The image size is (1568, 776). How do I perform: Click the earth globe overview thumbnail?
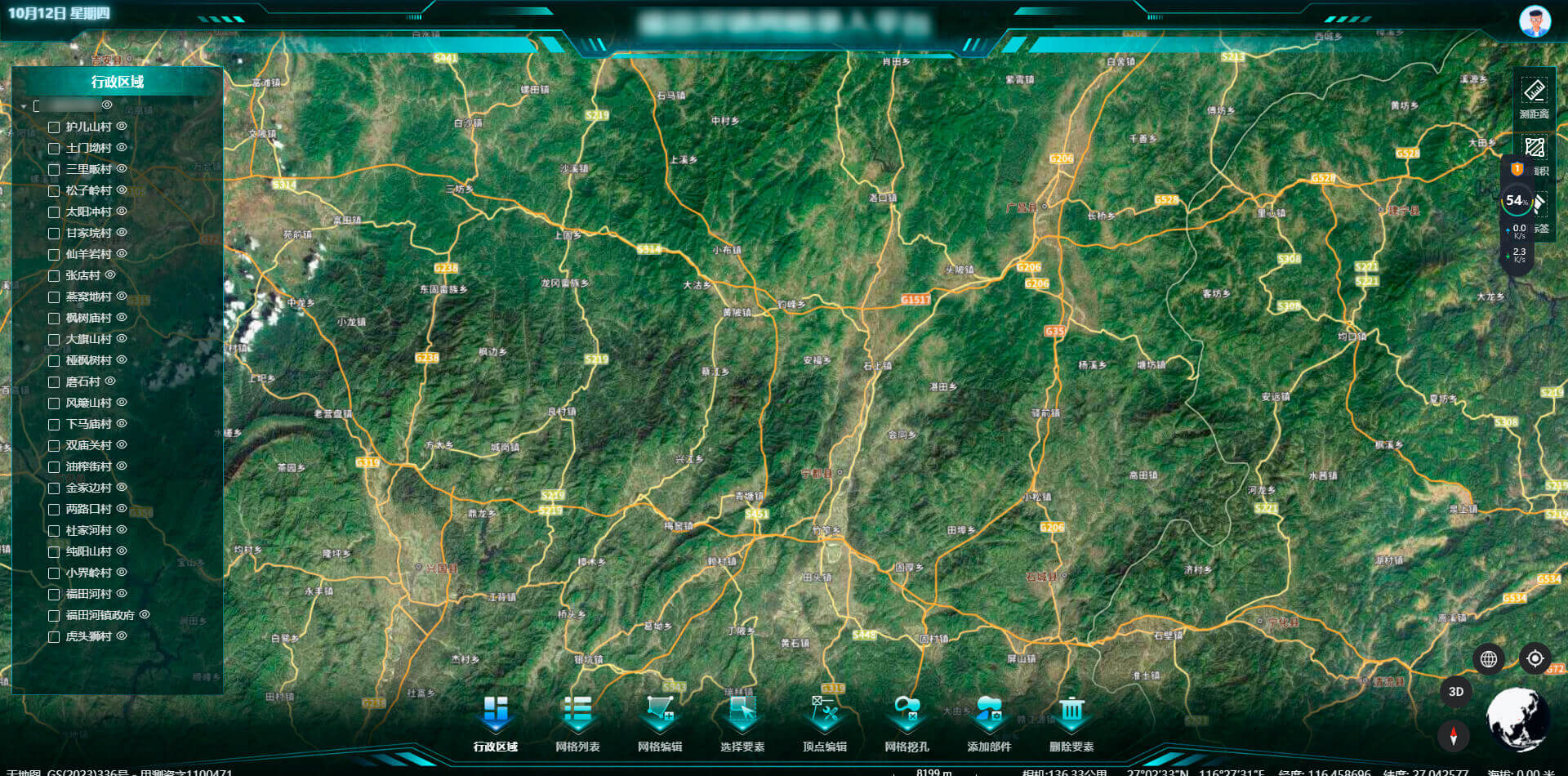[1517, 719]
